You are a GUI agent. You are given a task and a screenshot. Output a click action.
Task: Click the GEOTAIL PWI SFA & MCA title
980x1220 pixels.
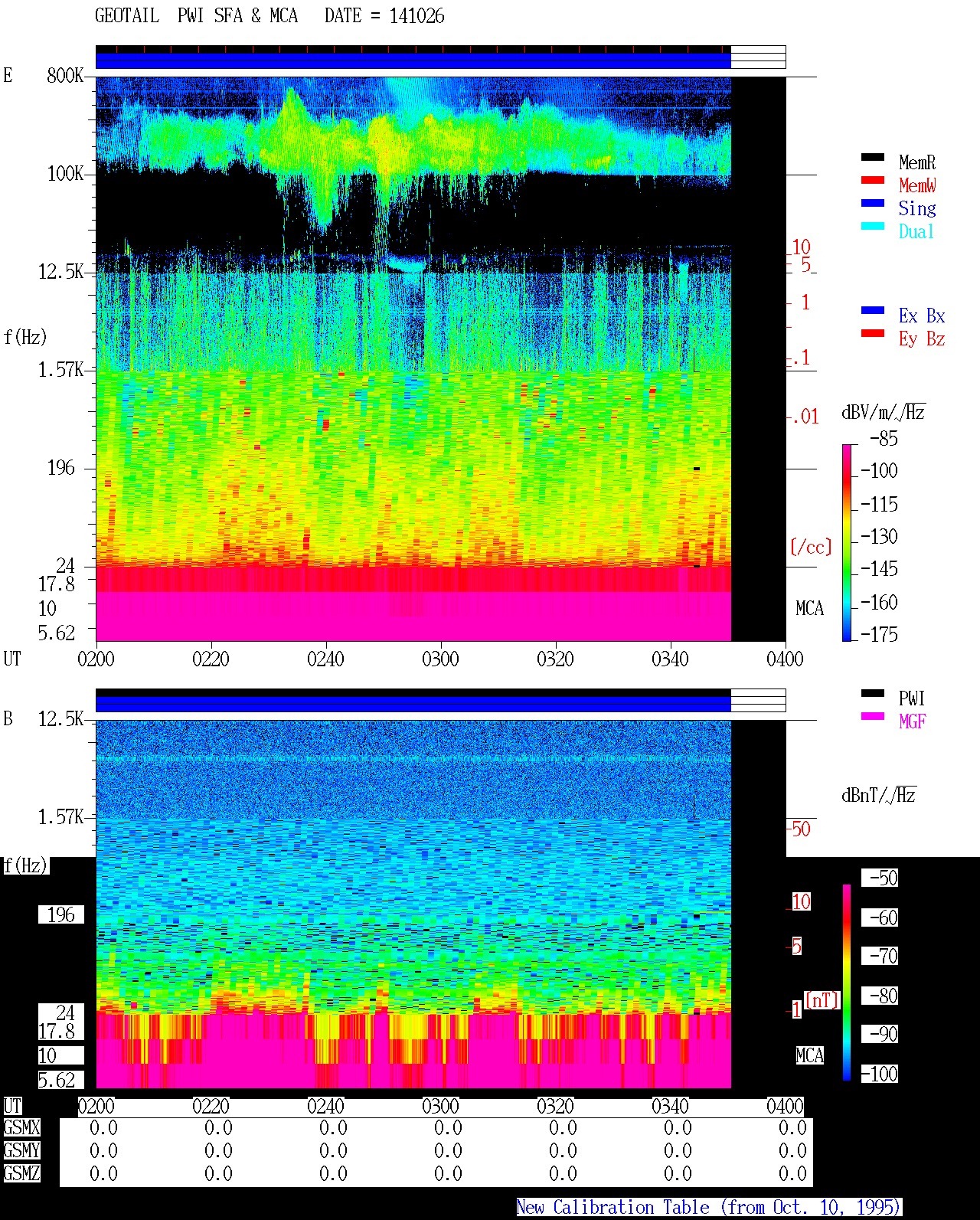[196, 16]
